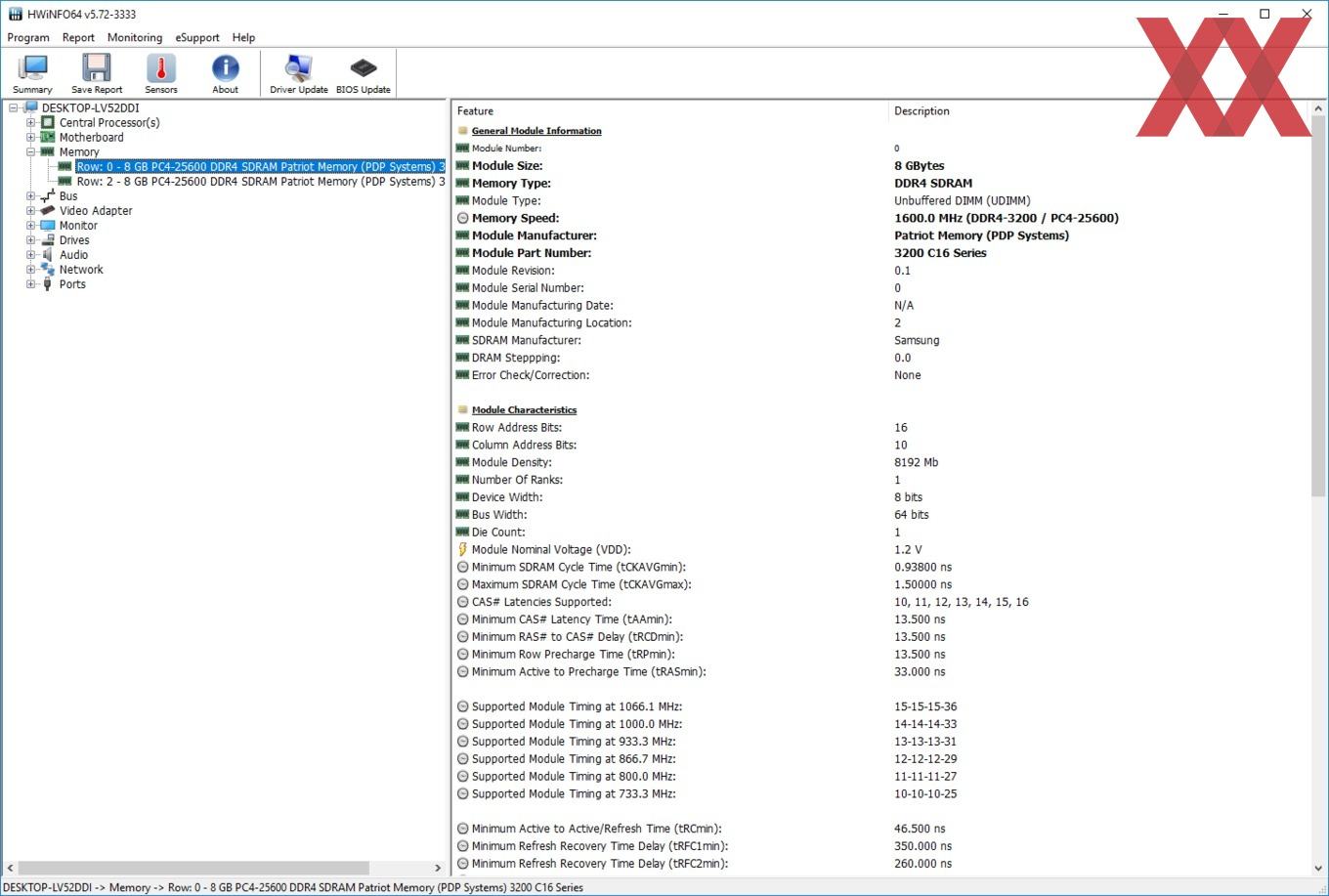
Task: Click the folder icon beside Module Characteristics
Action: pyautogui.click(x=462, y=409)
